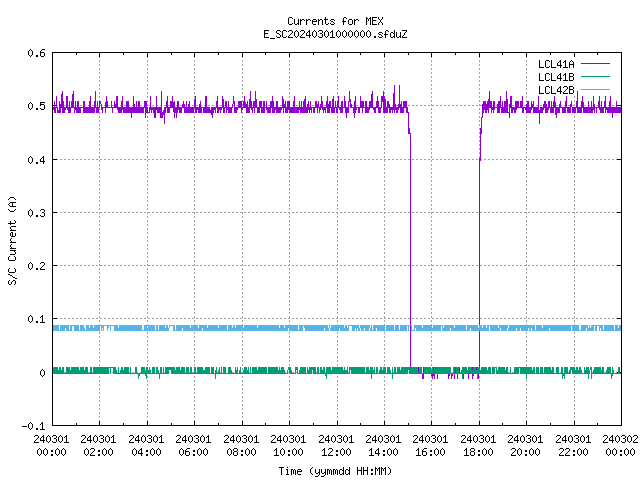The height and width of the screenshot is (480, 640).
Task: Select the filename E_SC20240301000000.sfduZ
Action: pyautogui.click(x=335, y=34)
